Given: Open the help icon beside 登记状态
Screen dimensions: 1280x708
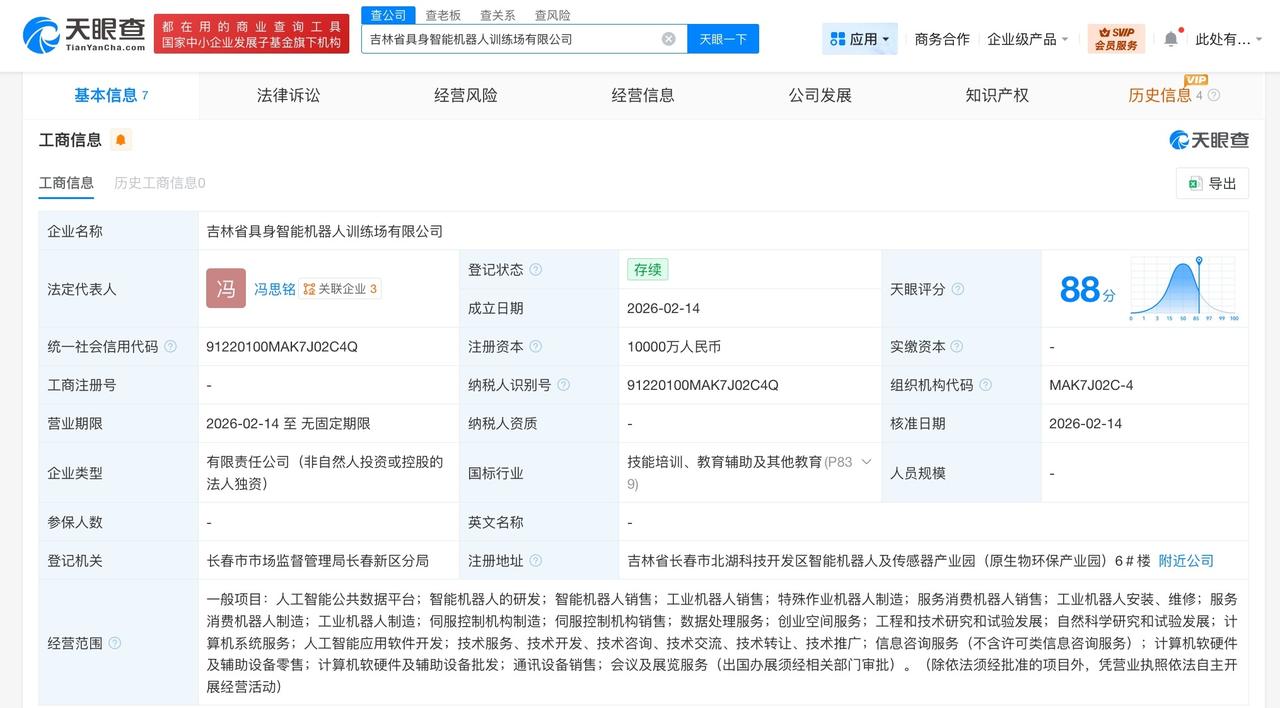Looking at the screenshot, I should 537,269.
